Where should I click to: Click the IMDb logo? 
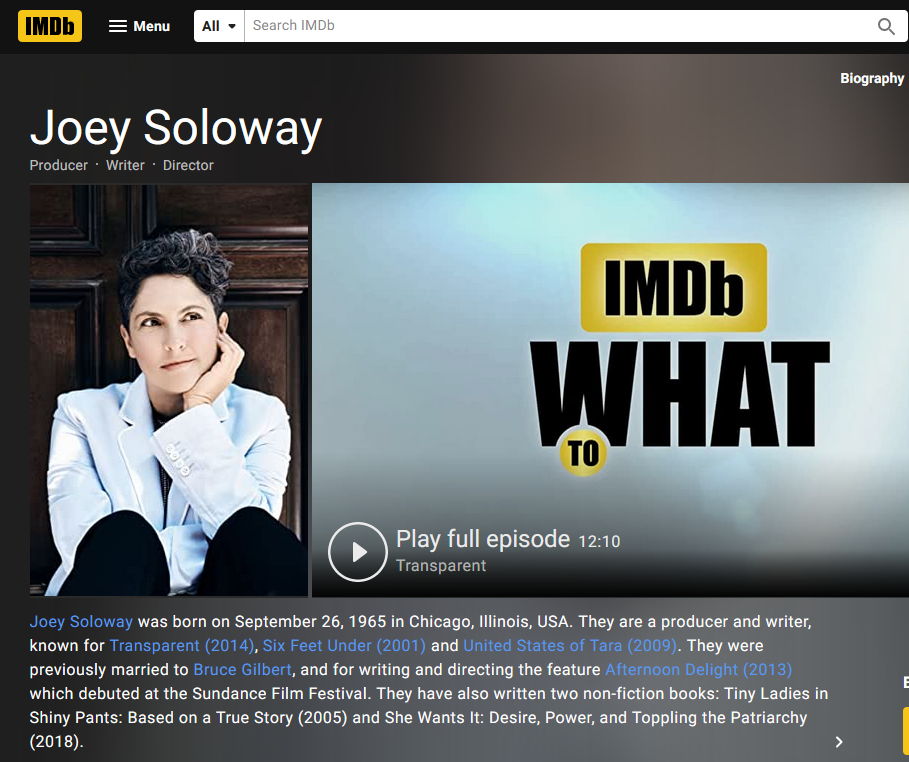(50, 26)
